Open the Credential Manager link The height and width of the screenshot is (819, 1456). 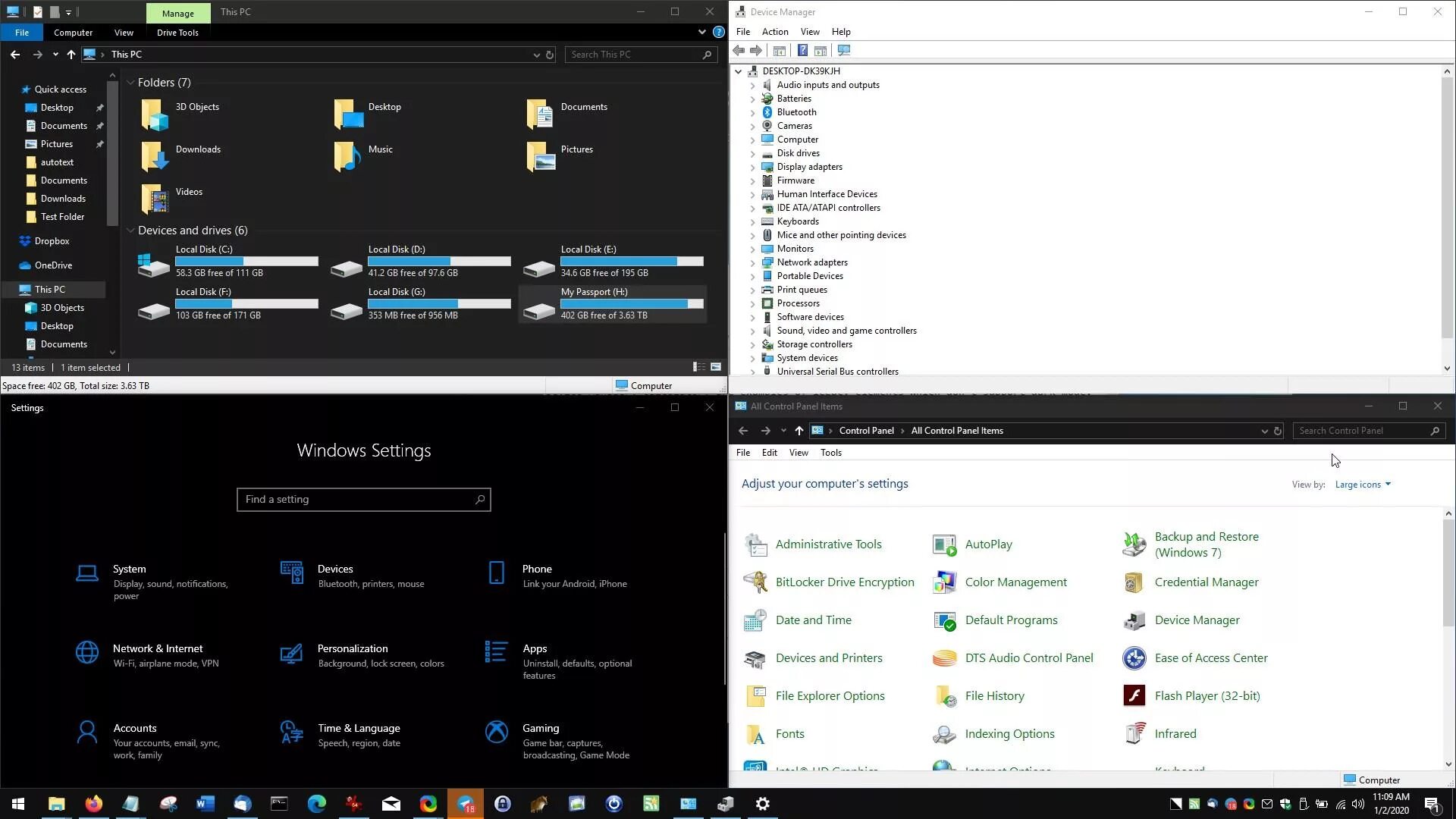click(x=1206, y=582)
